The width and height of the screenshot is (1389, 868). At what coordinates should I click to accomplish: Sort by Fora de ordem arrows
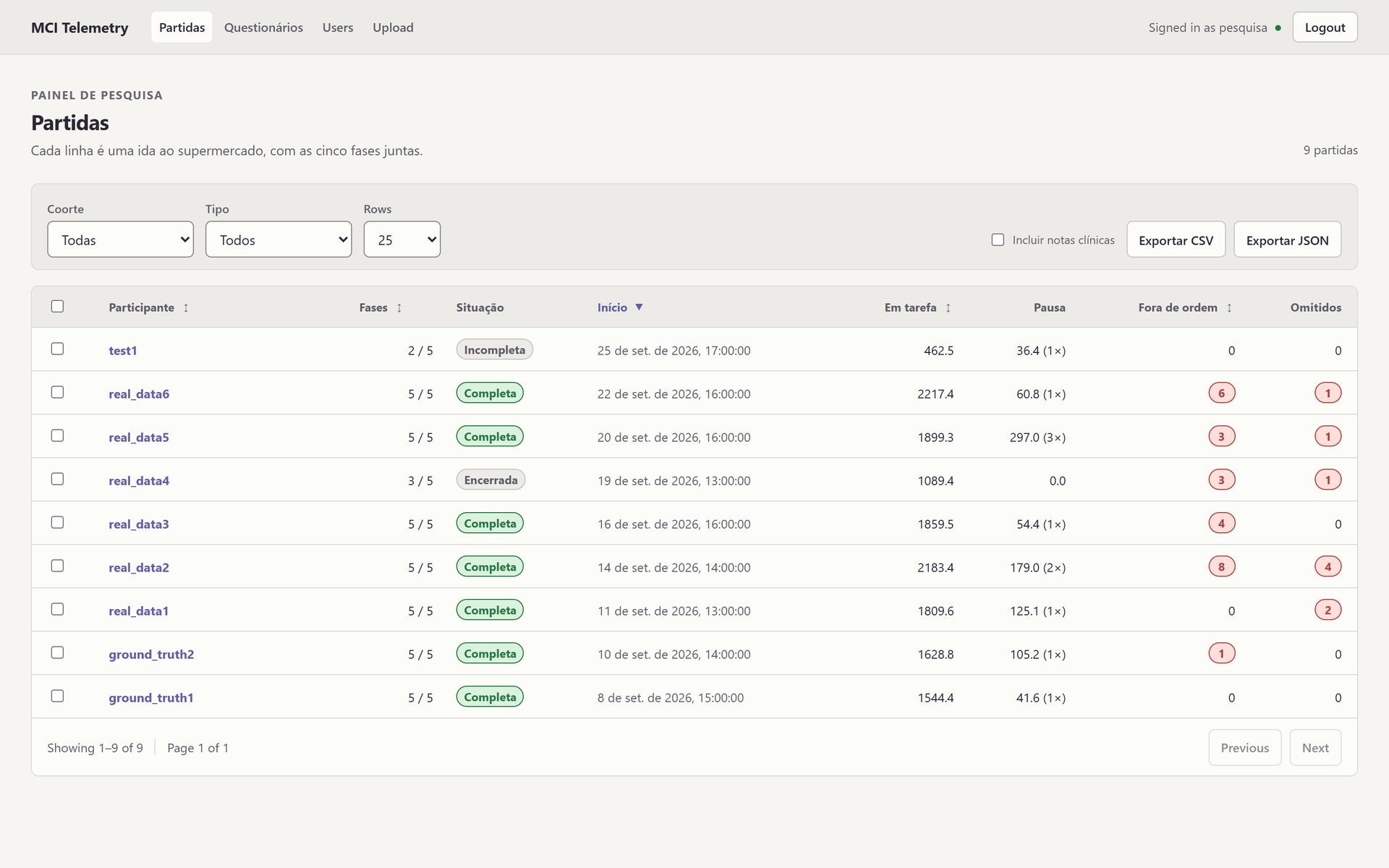coord(1229,307)
